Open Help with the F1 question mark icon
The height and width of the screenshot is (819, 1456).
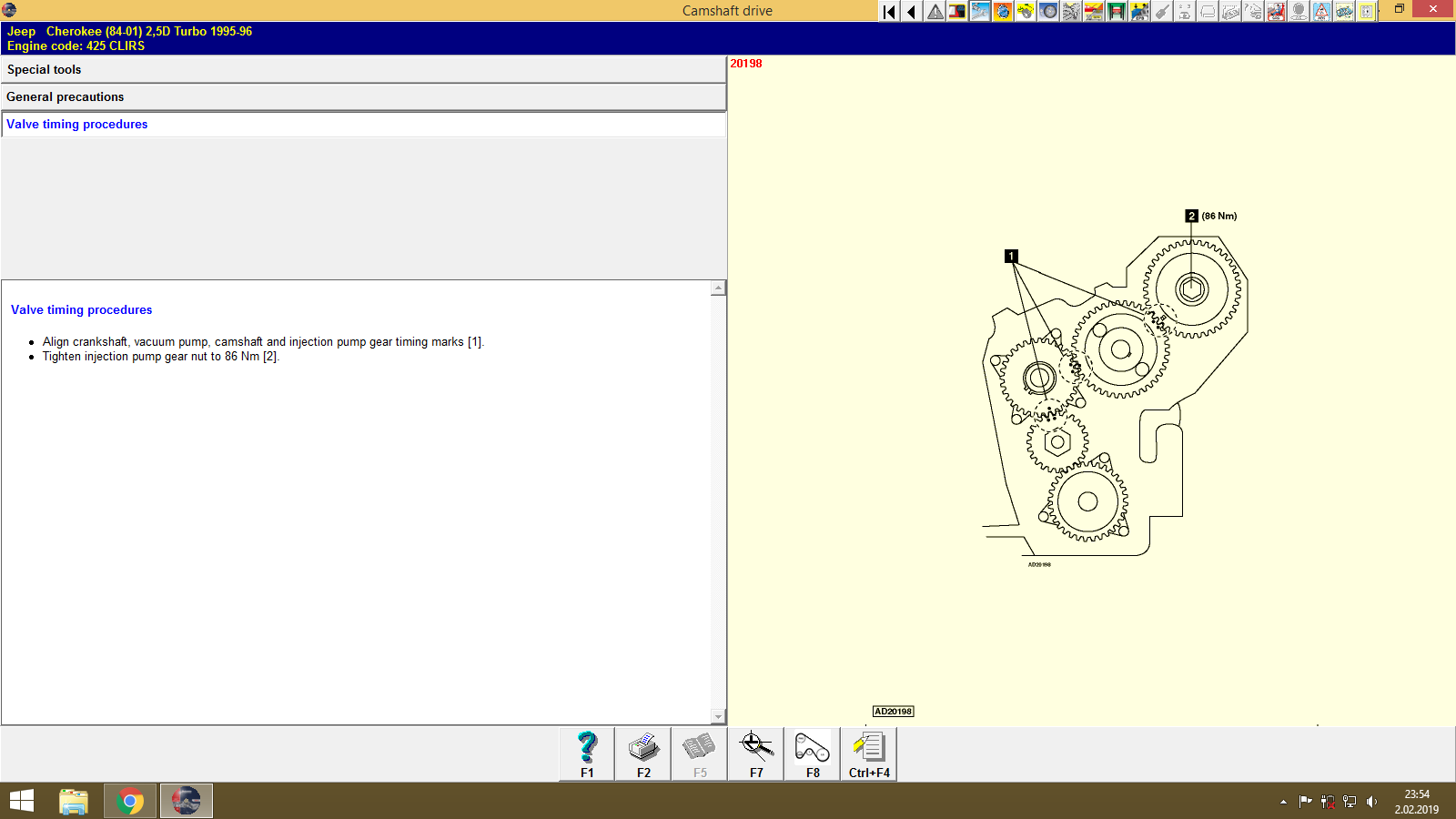pos(585,753)
